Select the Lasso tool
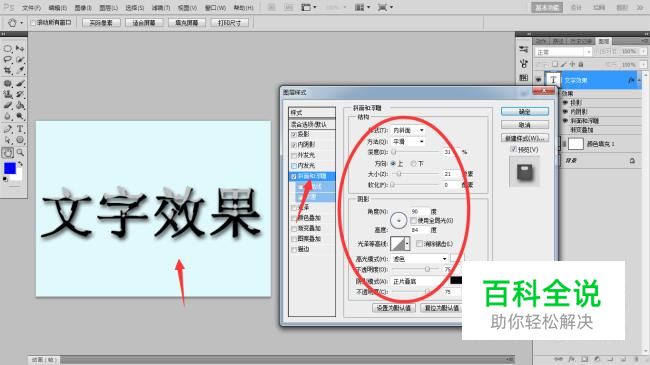Viewport: 650px width, 365px height. [7, 60]
